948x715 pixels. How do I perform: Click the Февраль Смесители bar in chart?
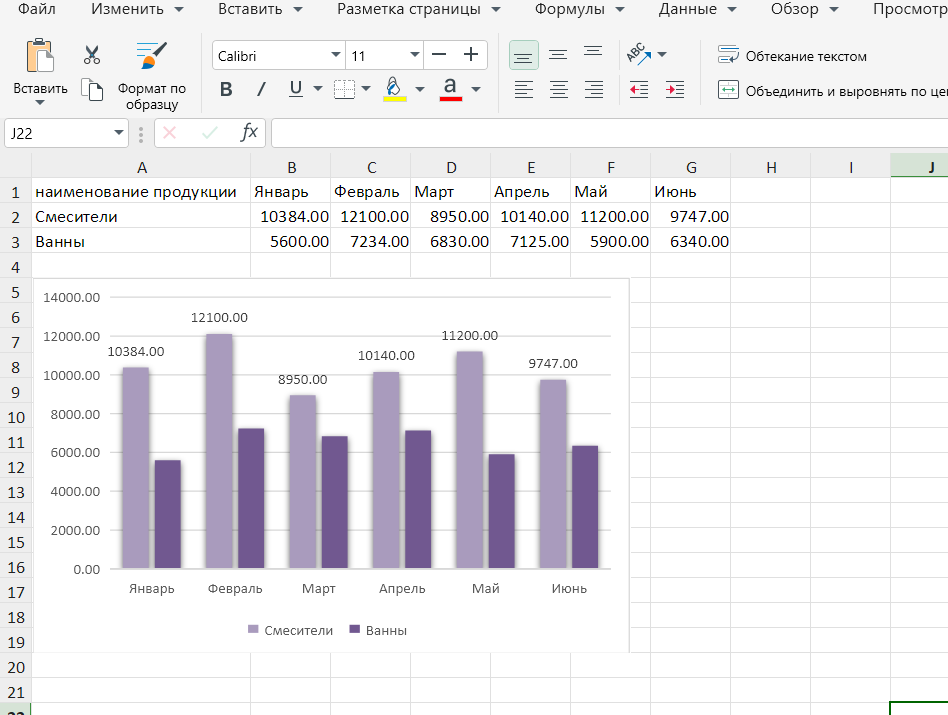219,451
